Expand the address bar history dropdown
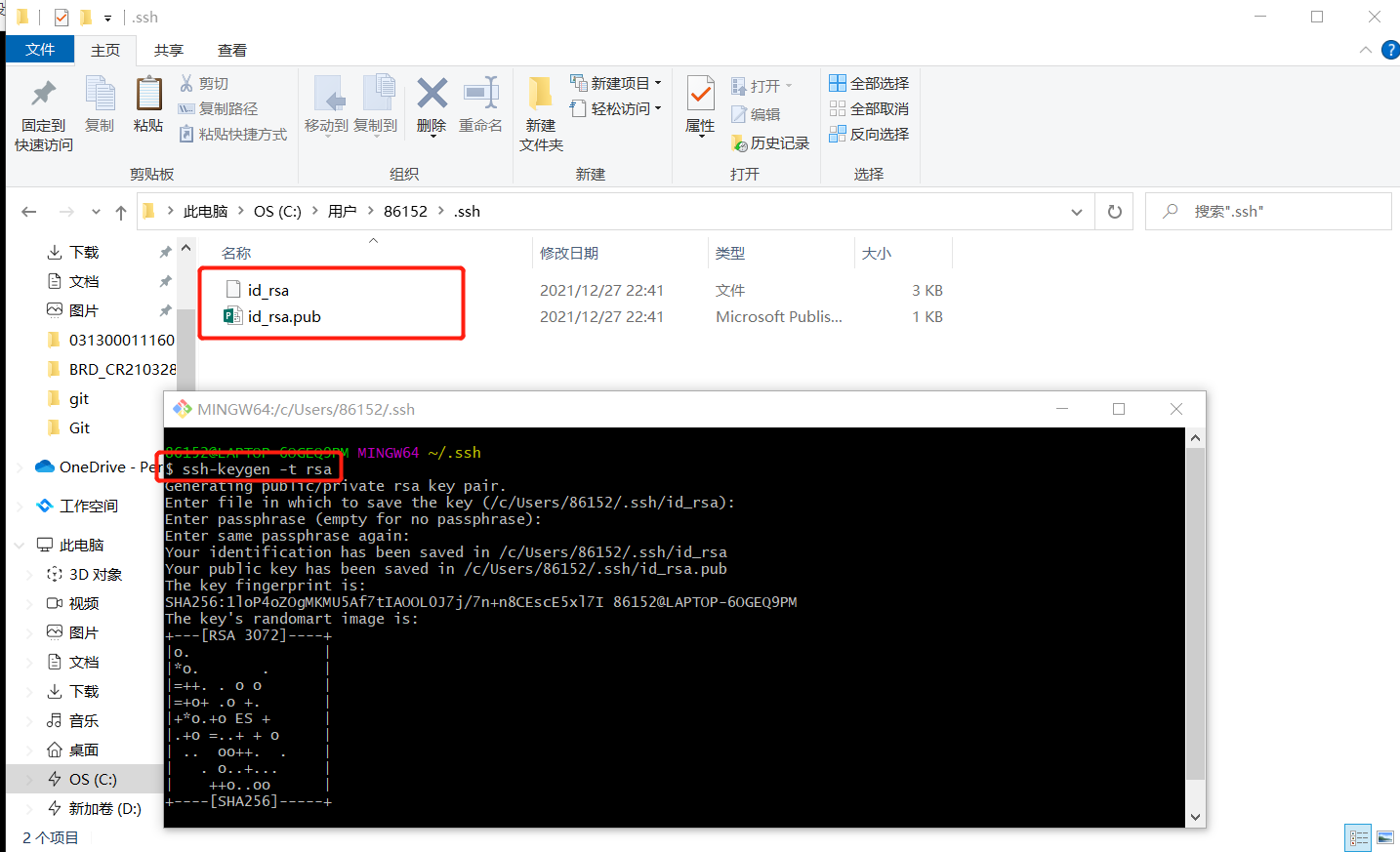 pos(1077,212)
